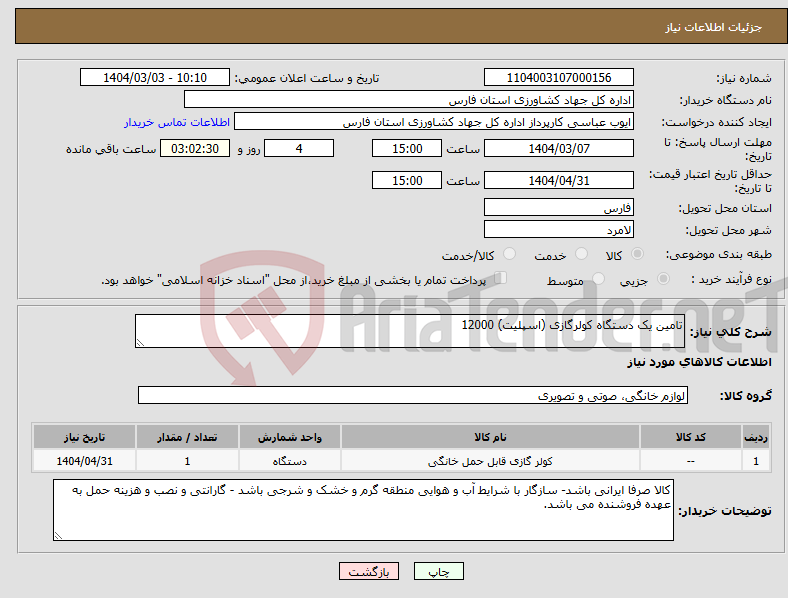Click the need date cell 1404/04/31 in table

click(x=84, y=461)
